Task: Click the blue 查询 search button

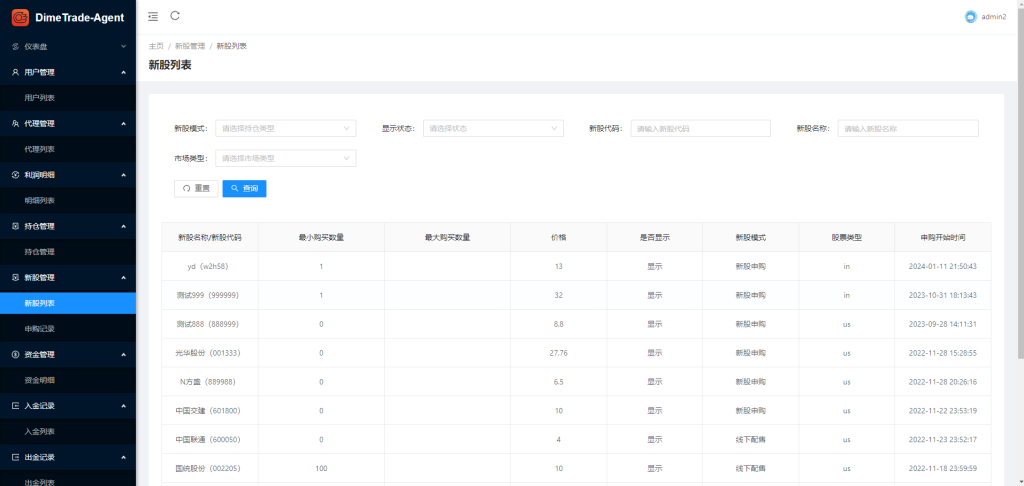Action: [244, 188]
